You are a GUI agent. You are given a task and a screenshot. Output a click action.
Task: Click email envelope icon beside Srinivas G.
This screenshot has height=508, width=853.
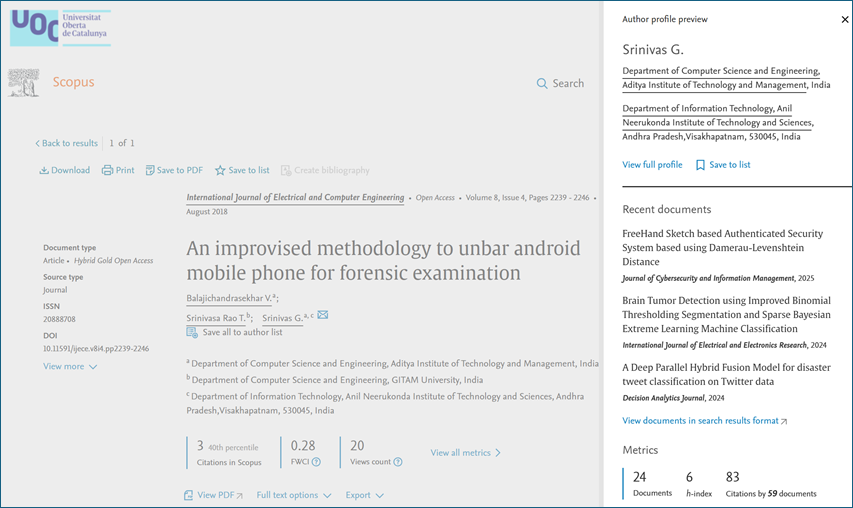coord(323,316)
